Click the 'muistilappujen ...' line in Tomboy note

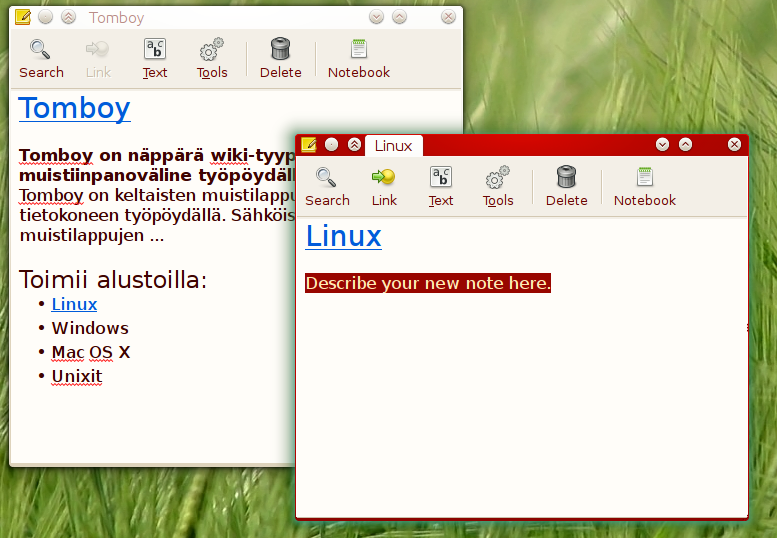click(92, 236)
